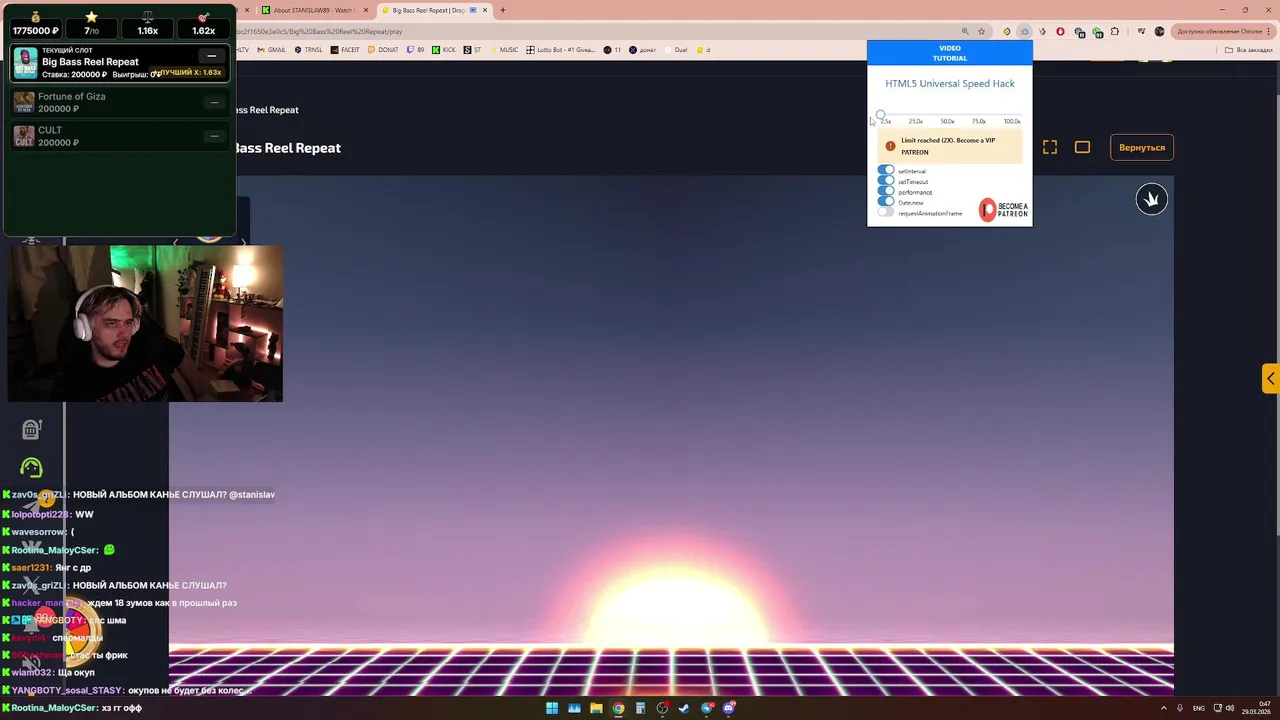Click the speed hack extension icon

click(1024, 31)
